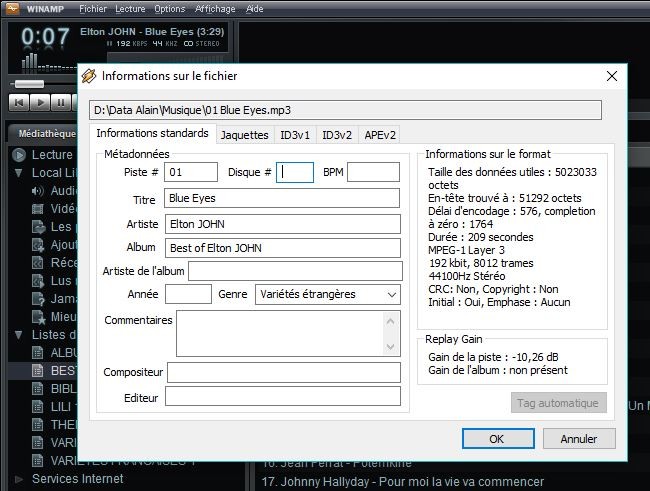Viewport: 650px width, 491px height.
Task: Click the Vidéo film icon in library tree
Action: click(37, 209)
